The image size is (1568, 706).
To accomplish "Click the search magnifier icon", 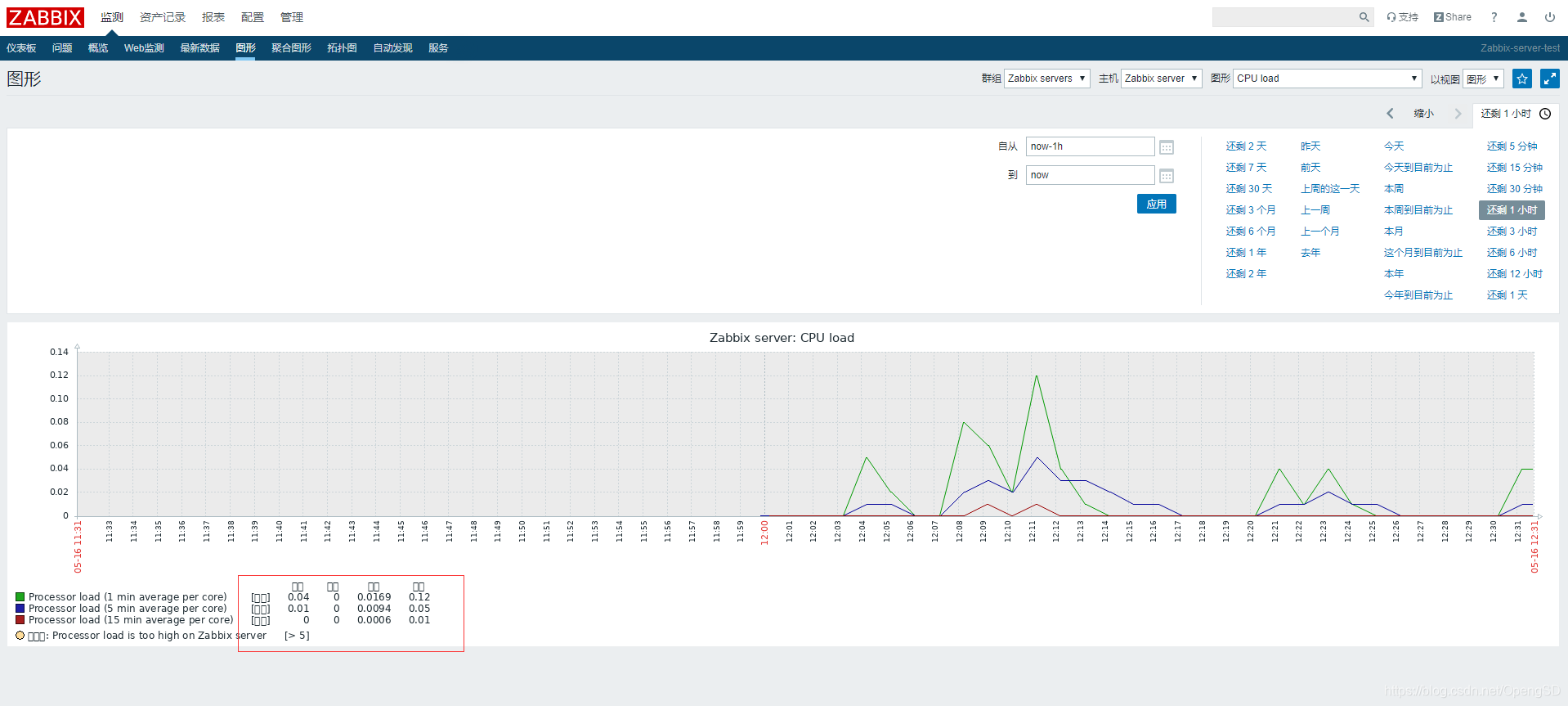I will click(1364, 17).
